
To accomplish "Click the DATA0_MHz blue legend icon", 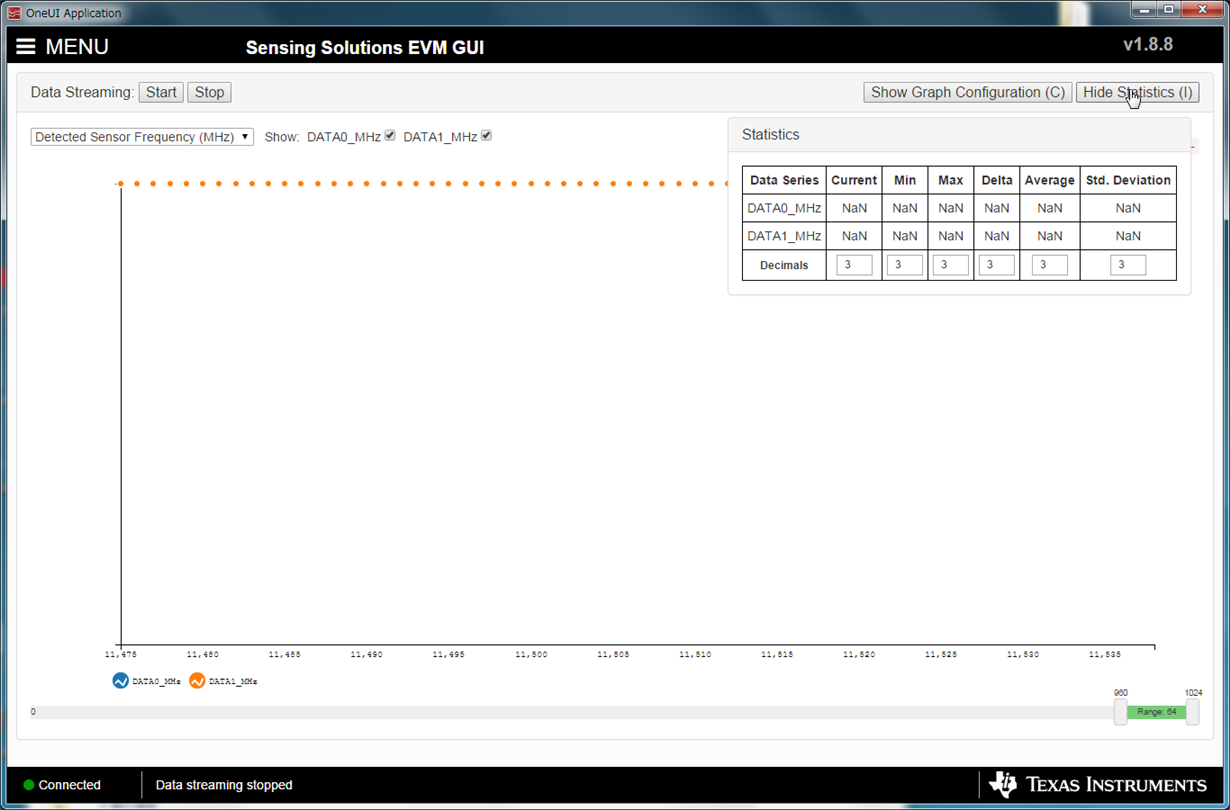I will 121,681.
